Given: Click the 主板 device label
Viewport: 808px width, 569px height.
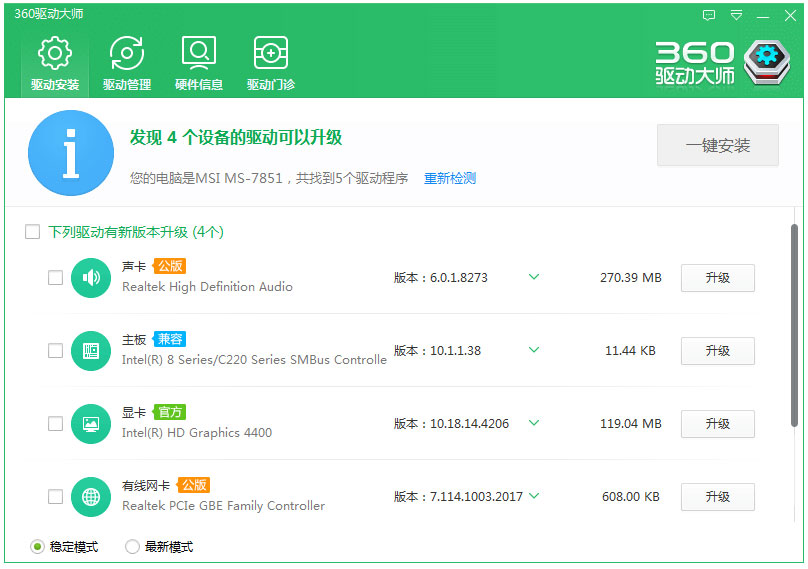Looking at the screenshot, I should click(x=134, y=340).
